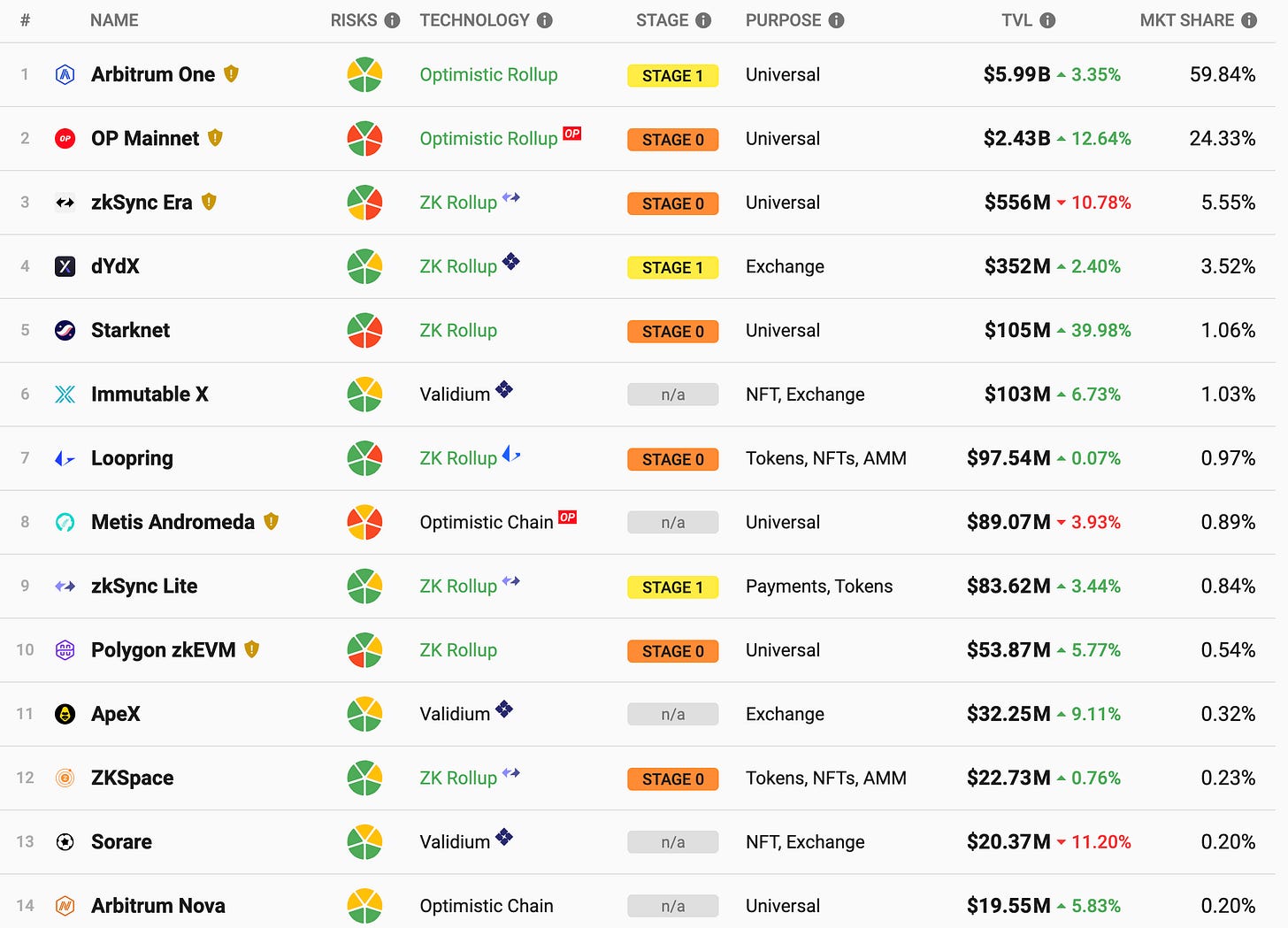Viewport: 1288px width, 928px height.
Task: Click the 10.78% change for zkSync Era
Action: coord(1101,203)
